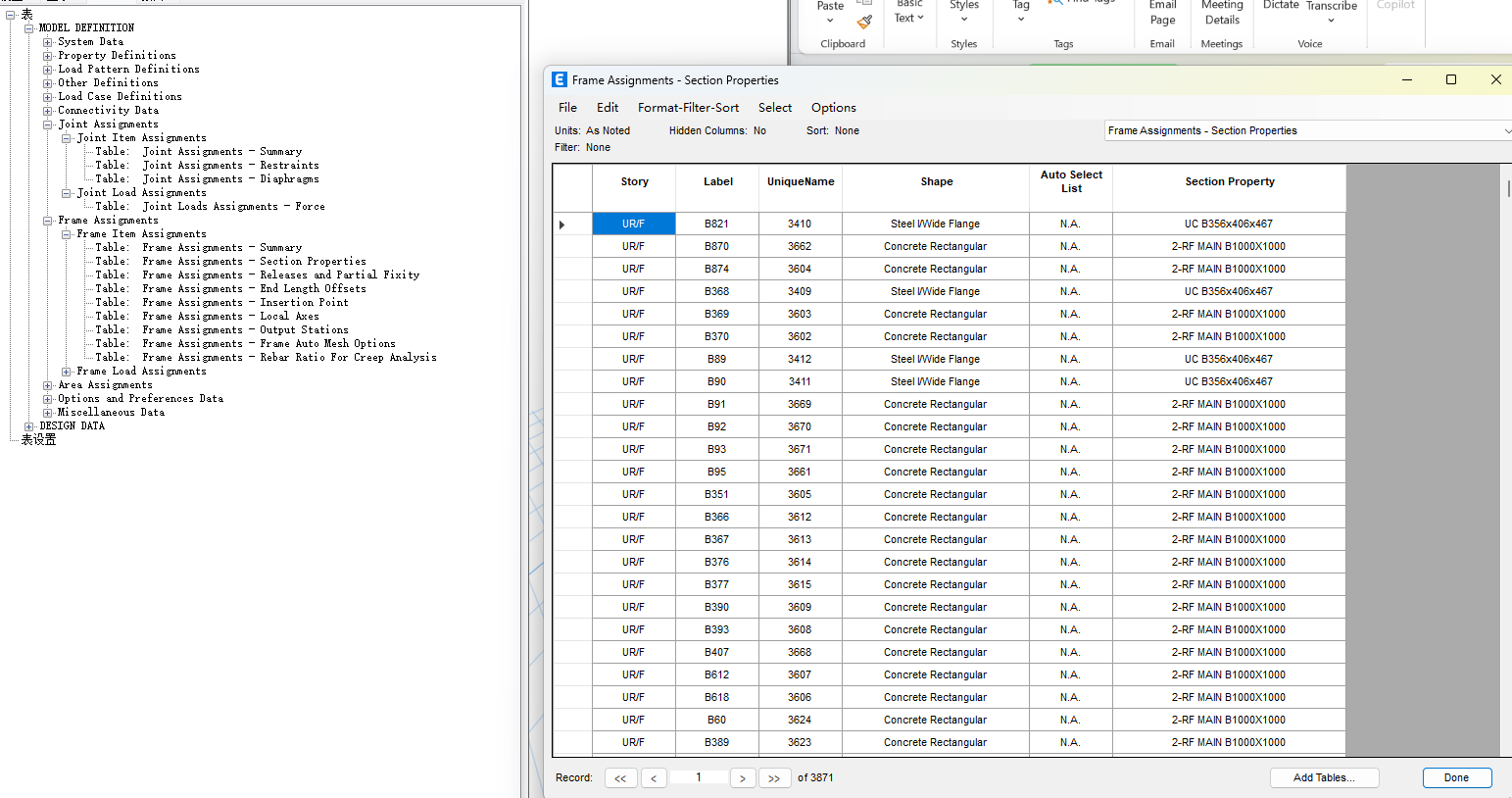This screenshot has width=1512, height=798.
Task: Click the Format Painter brush icon in Clipboard group
Action: tap(864, 21)
